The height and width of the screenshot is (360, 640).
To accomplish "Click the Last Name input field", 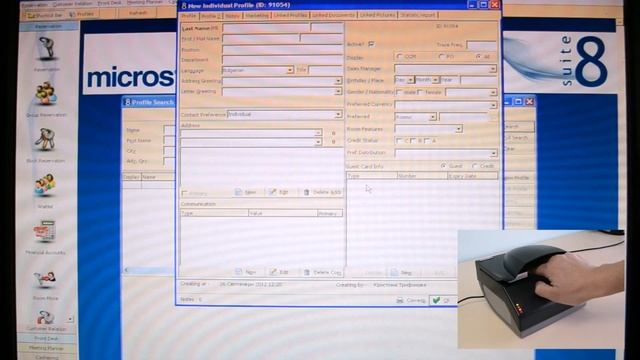I will point(265,28).
